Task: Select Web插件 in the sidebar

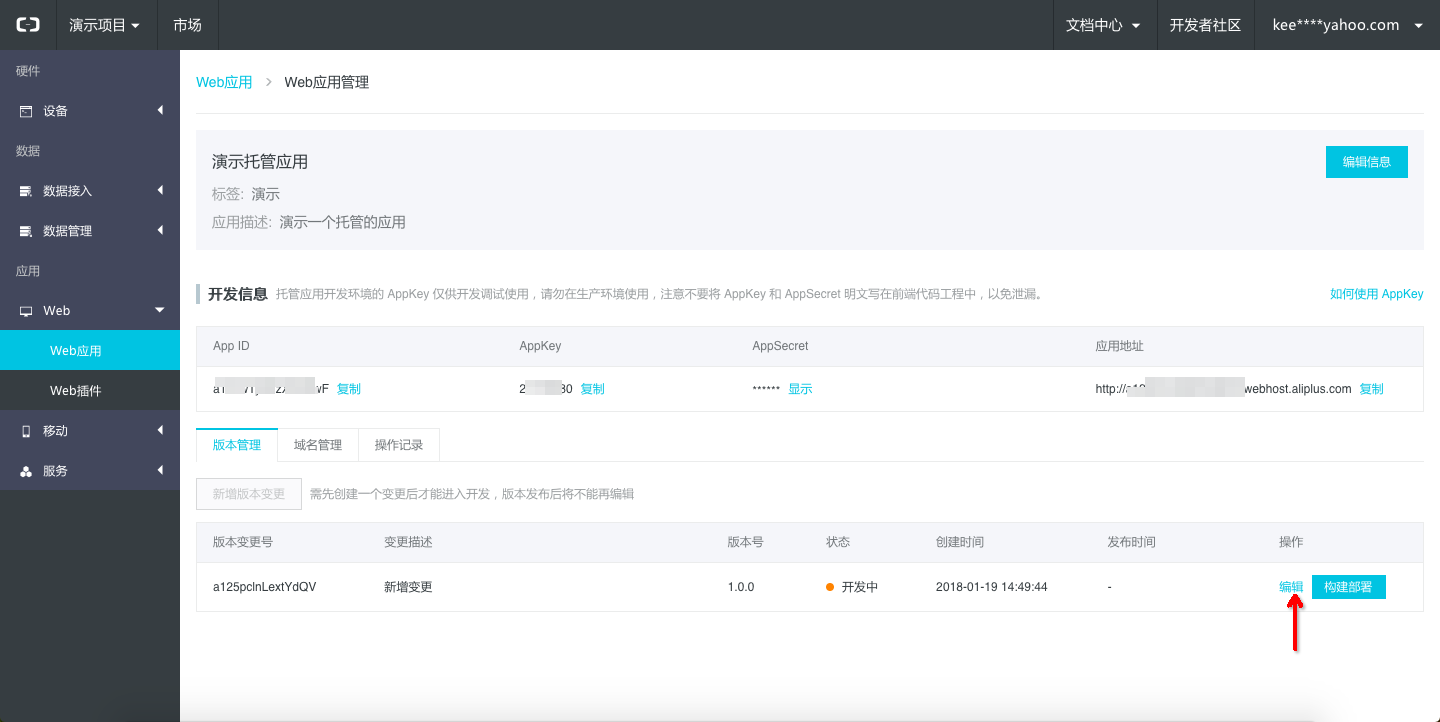Action: pyautogui.click(x=90, y=390)
